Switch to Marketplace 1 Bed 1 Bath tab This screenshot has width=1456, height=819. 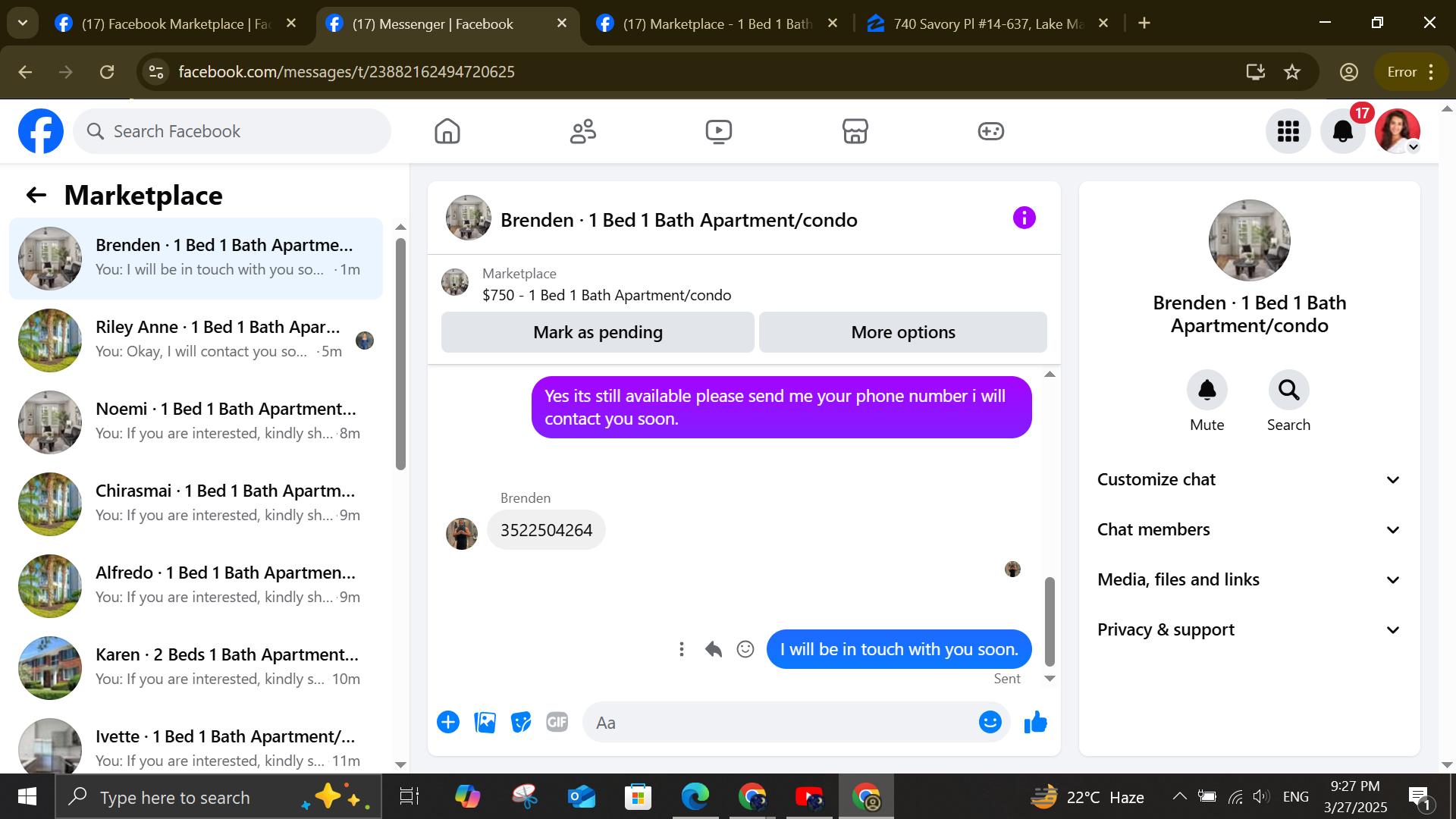point(717,24)
